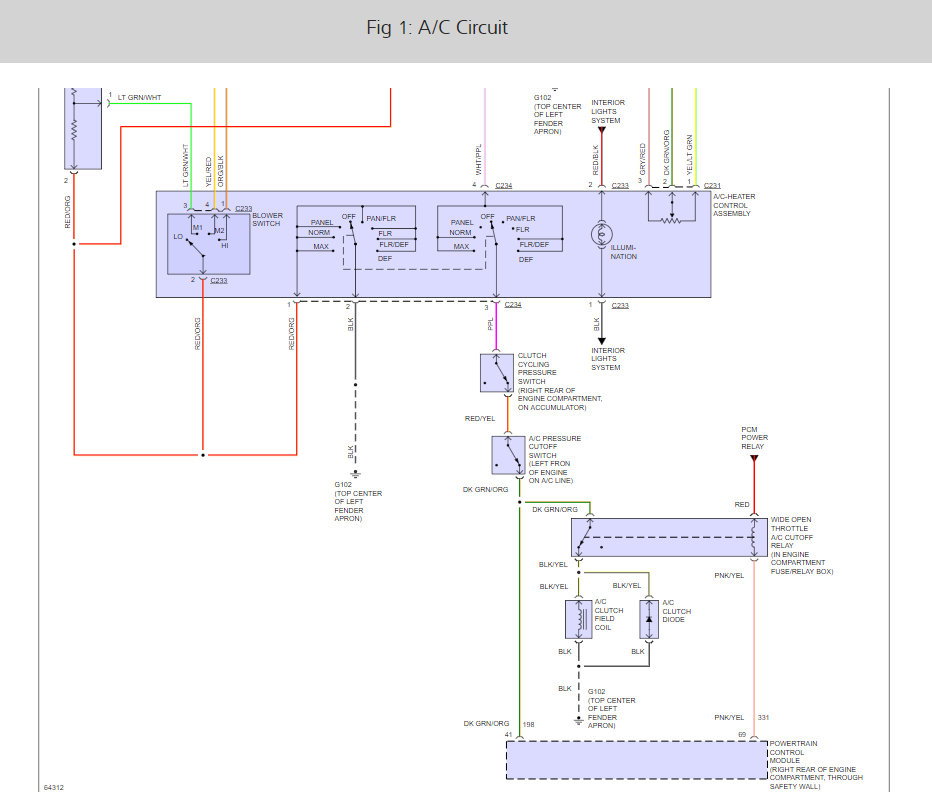932x807 pixels.
Task: Click the resistor symbol below connector C231
Action: coord(672,220)
